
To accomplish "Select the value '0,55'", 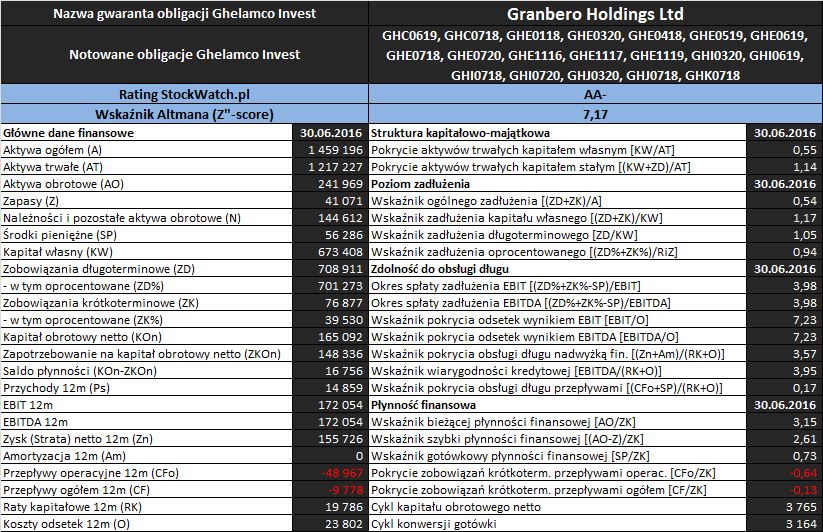I will coord(805,150).
